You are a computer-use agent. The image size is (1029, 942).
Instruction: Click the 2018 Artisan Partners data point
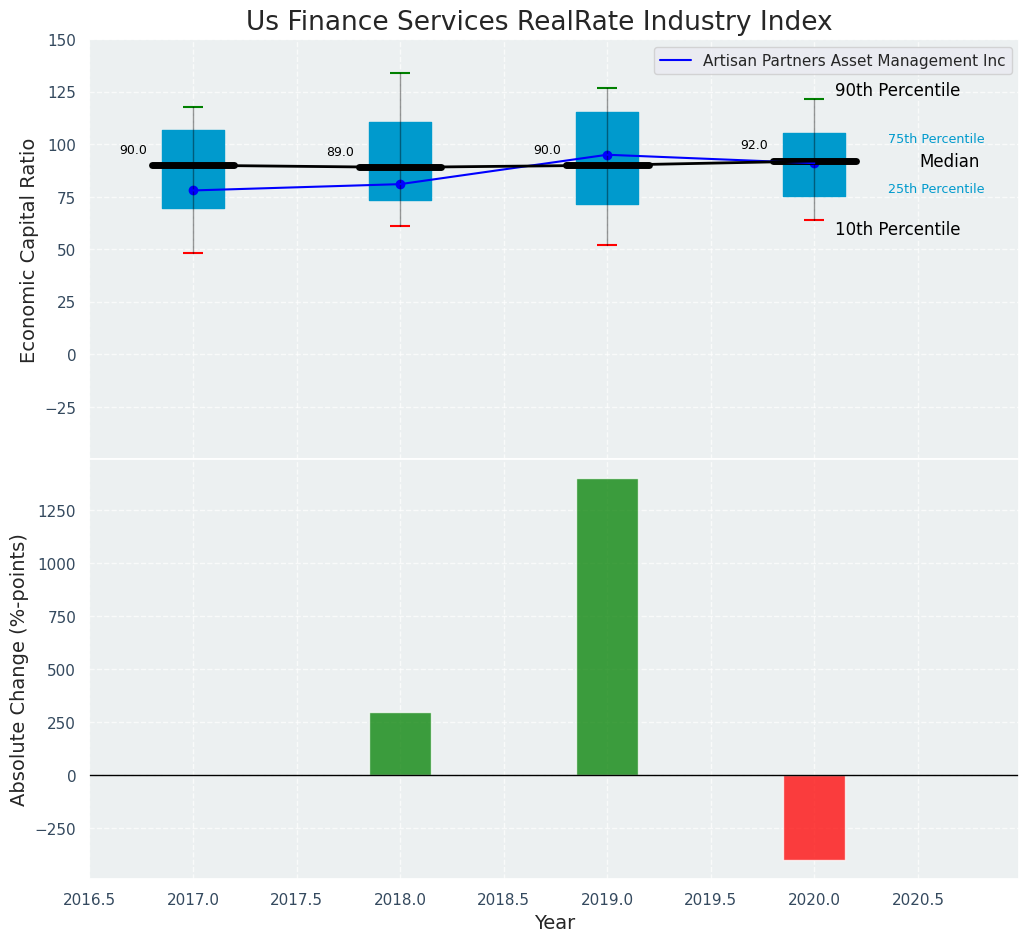coord(400,184)
